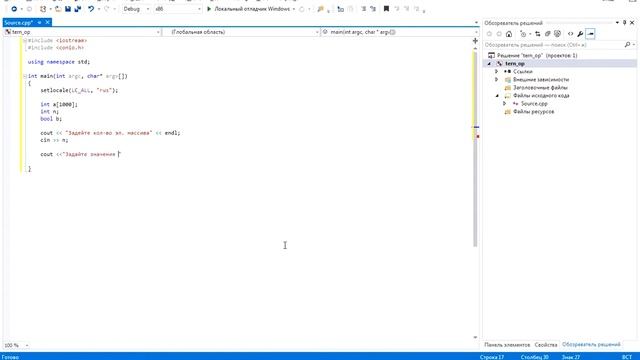Click the open file folder icon

point(58,9)
